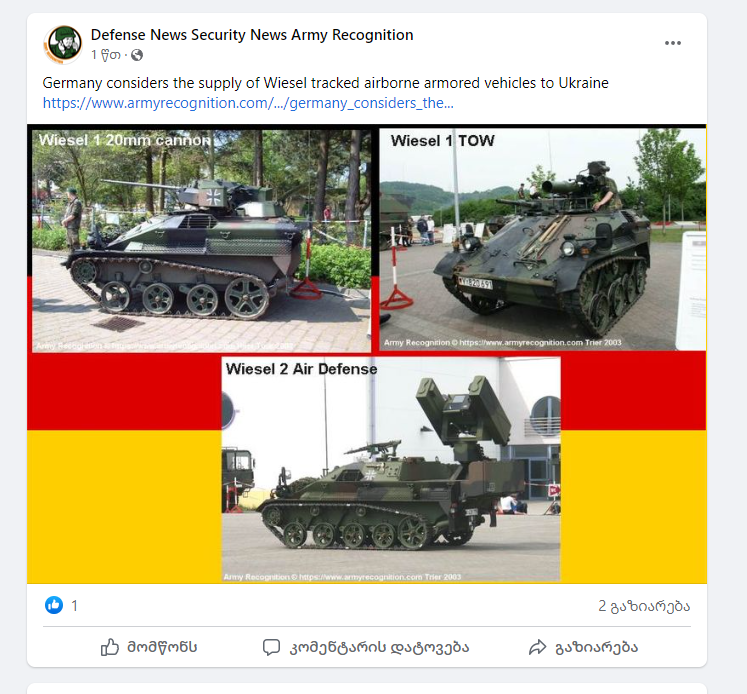Open Defense News Security News Army Recognition page
Screen dimensions: 747x694
[252, 35]
